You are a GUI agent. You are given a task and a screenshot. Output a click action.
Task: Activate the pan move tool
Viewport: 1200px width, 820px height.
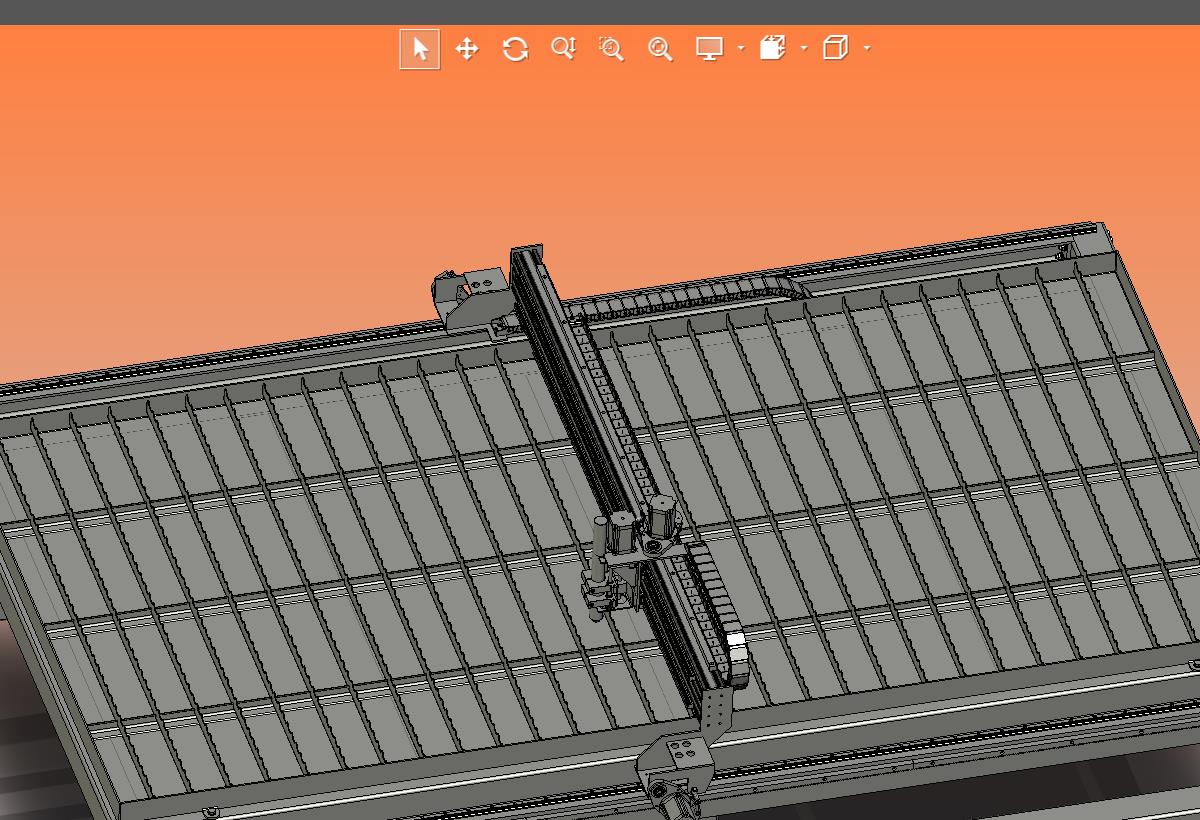tap(467, 49)
